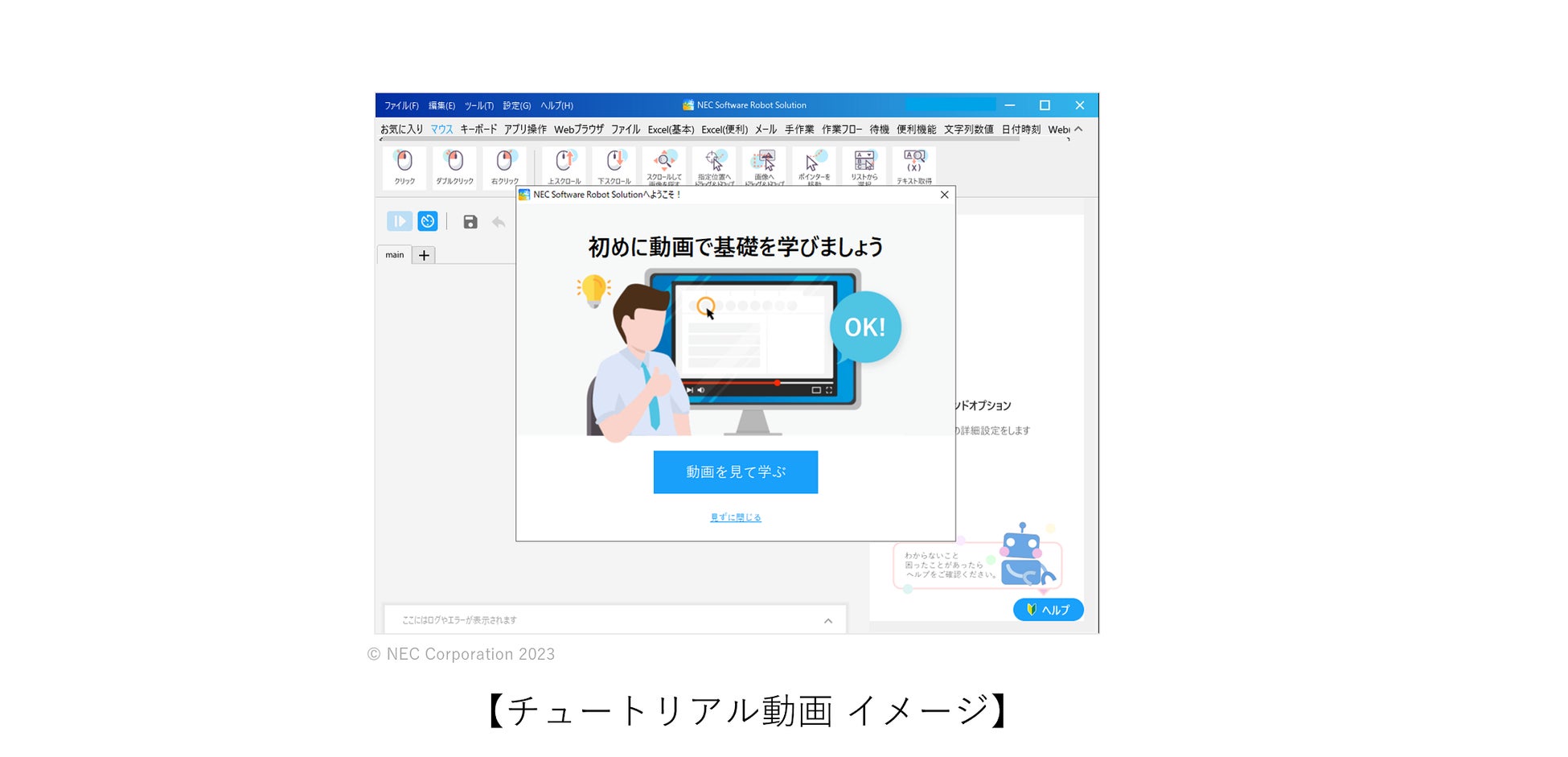Add a new tab with the plus button
Screen dimensions: 1568x757
coord(424,255)
